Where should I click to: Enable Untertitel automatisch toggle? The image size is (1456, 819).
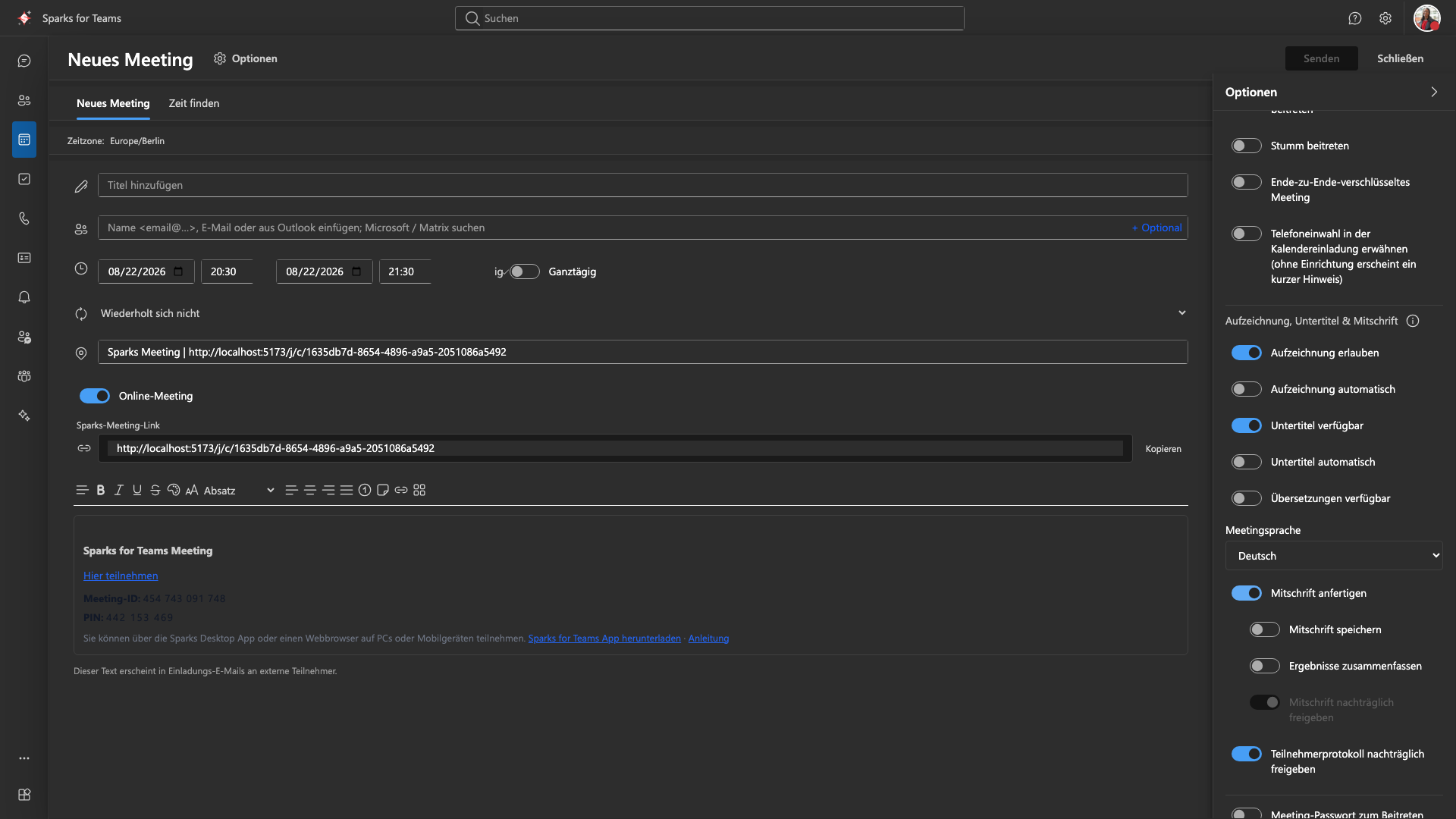(1246, 462)
